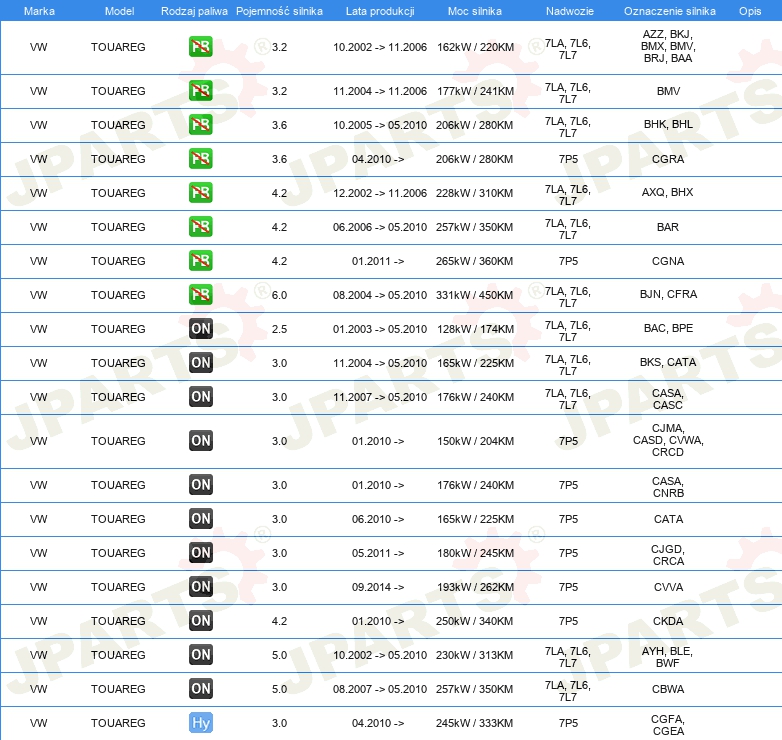Click the Moc silnika column header

[x=475, y=10]
